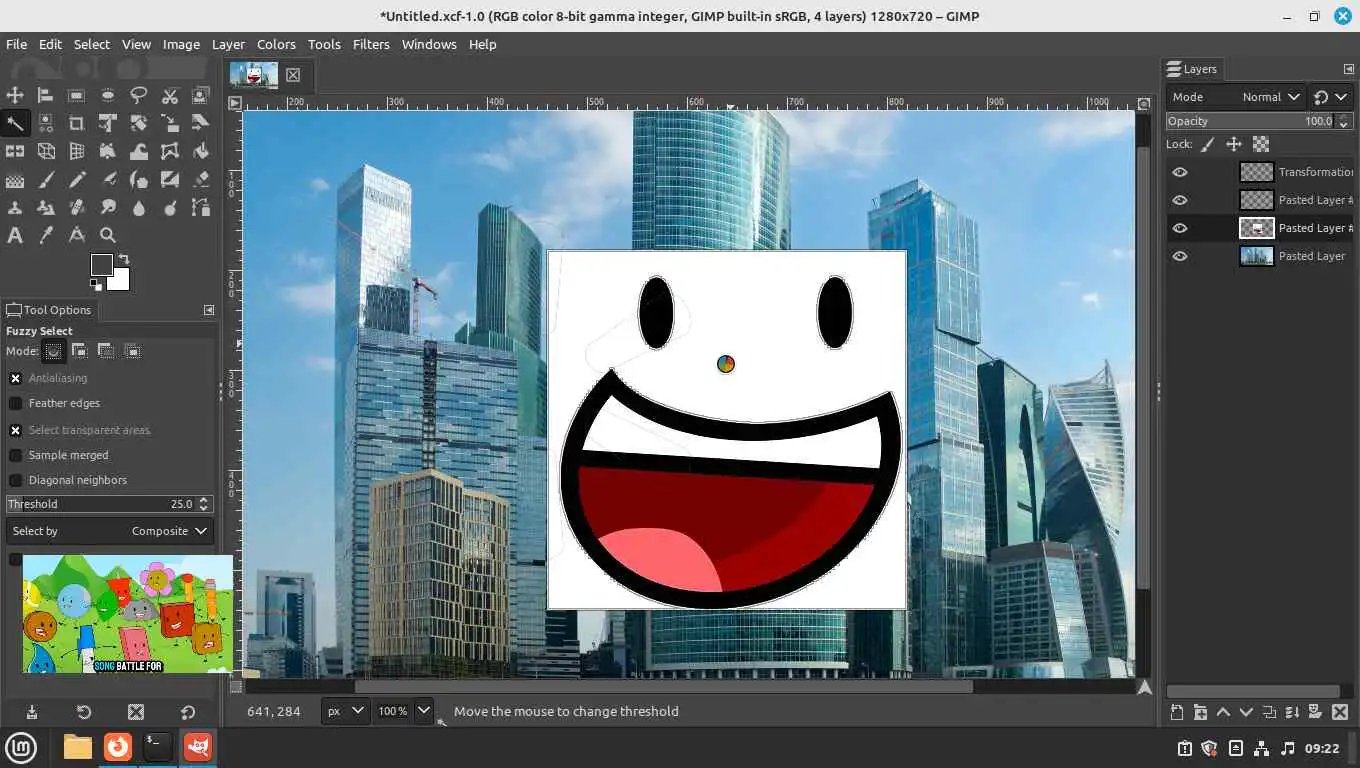The image size is (1360, 768).
Task: Toggle Select transparent areas checkbox
Action: click(x=15, y=430)
